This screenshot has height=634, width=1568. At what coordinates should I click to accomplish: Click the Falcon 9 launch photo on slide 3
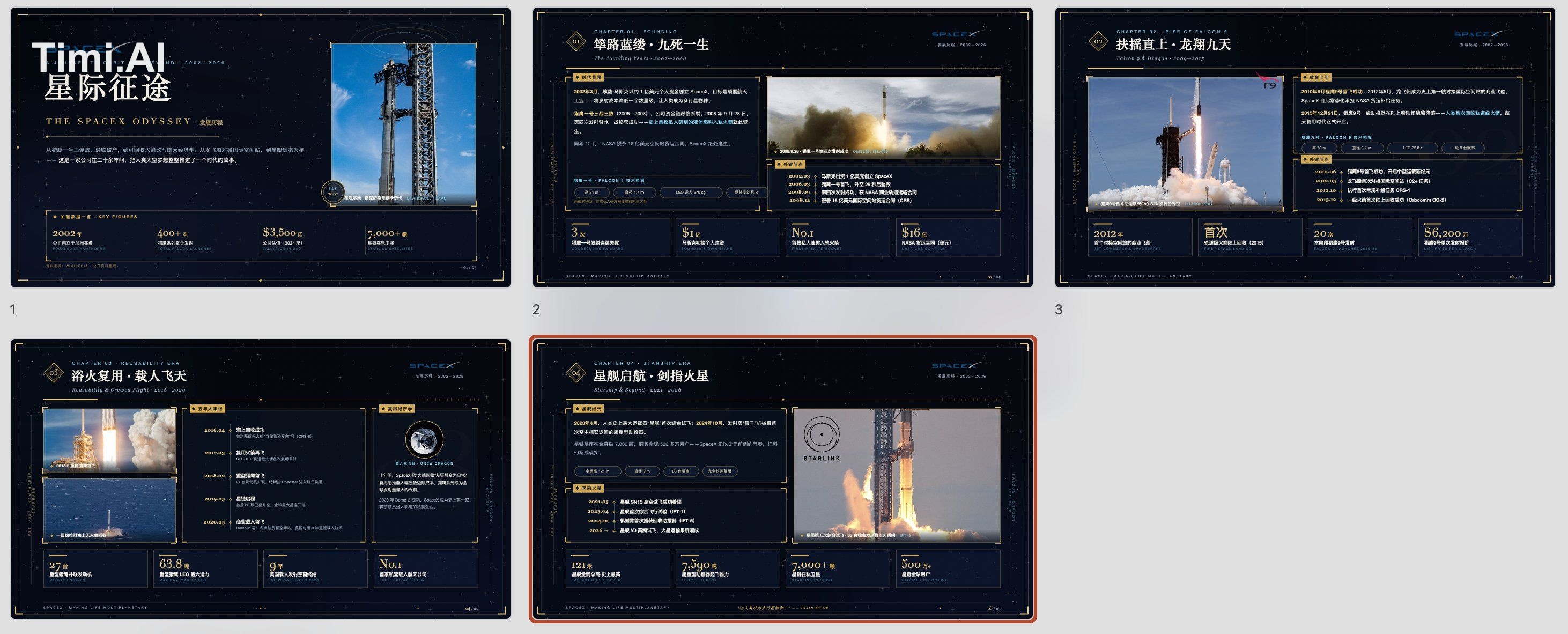click(x=1185, y=144)
